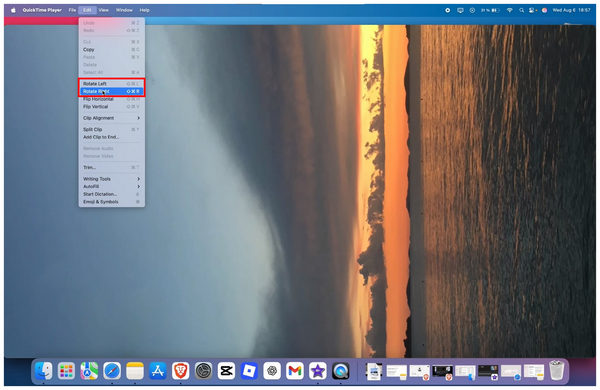
Task: Click the screen recording status icon
Action: [447, 10]
